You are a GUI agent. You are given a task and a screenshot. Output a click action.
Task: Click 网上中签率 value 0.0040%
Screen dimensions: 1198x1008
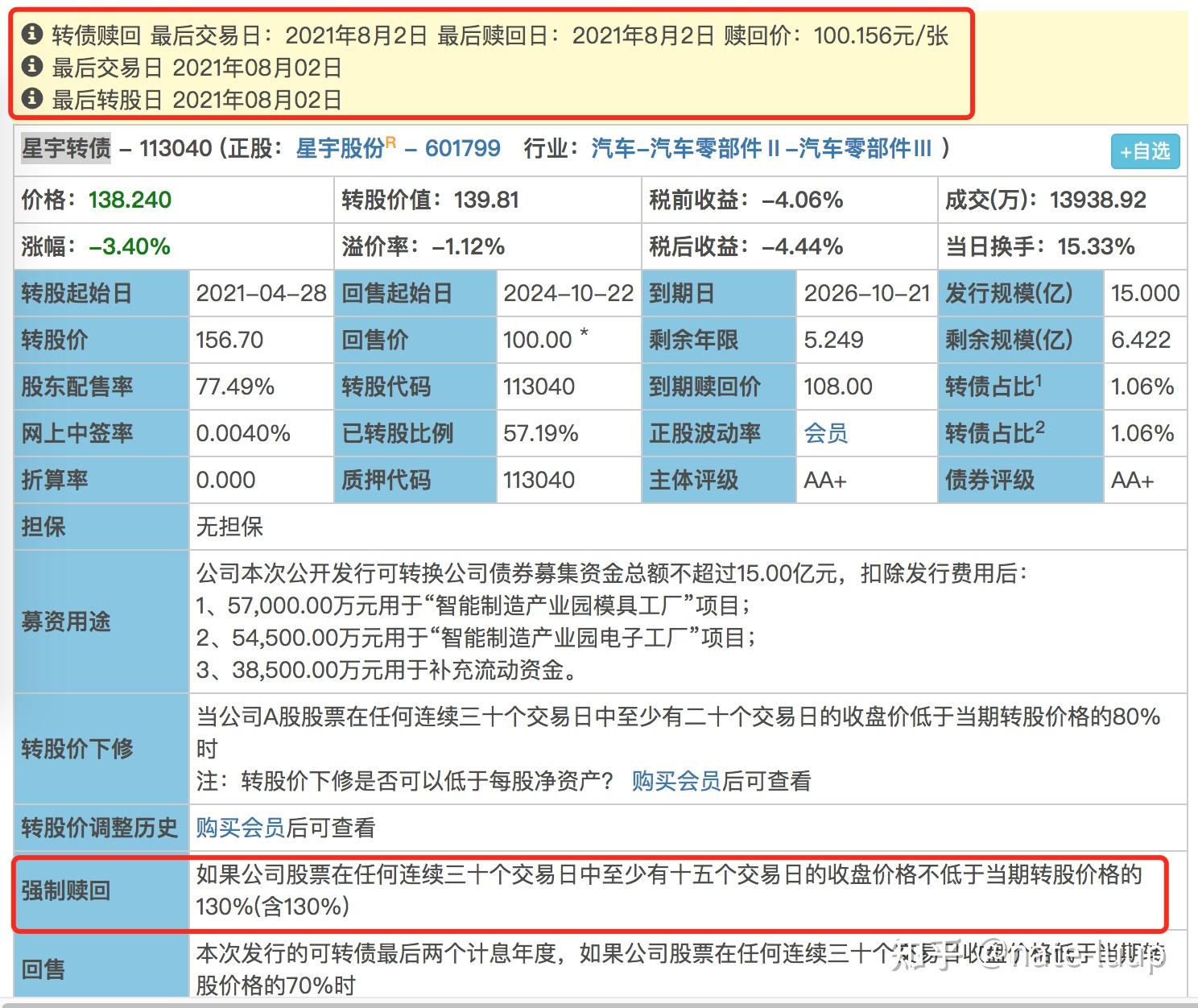click(x=243, y=433)
